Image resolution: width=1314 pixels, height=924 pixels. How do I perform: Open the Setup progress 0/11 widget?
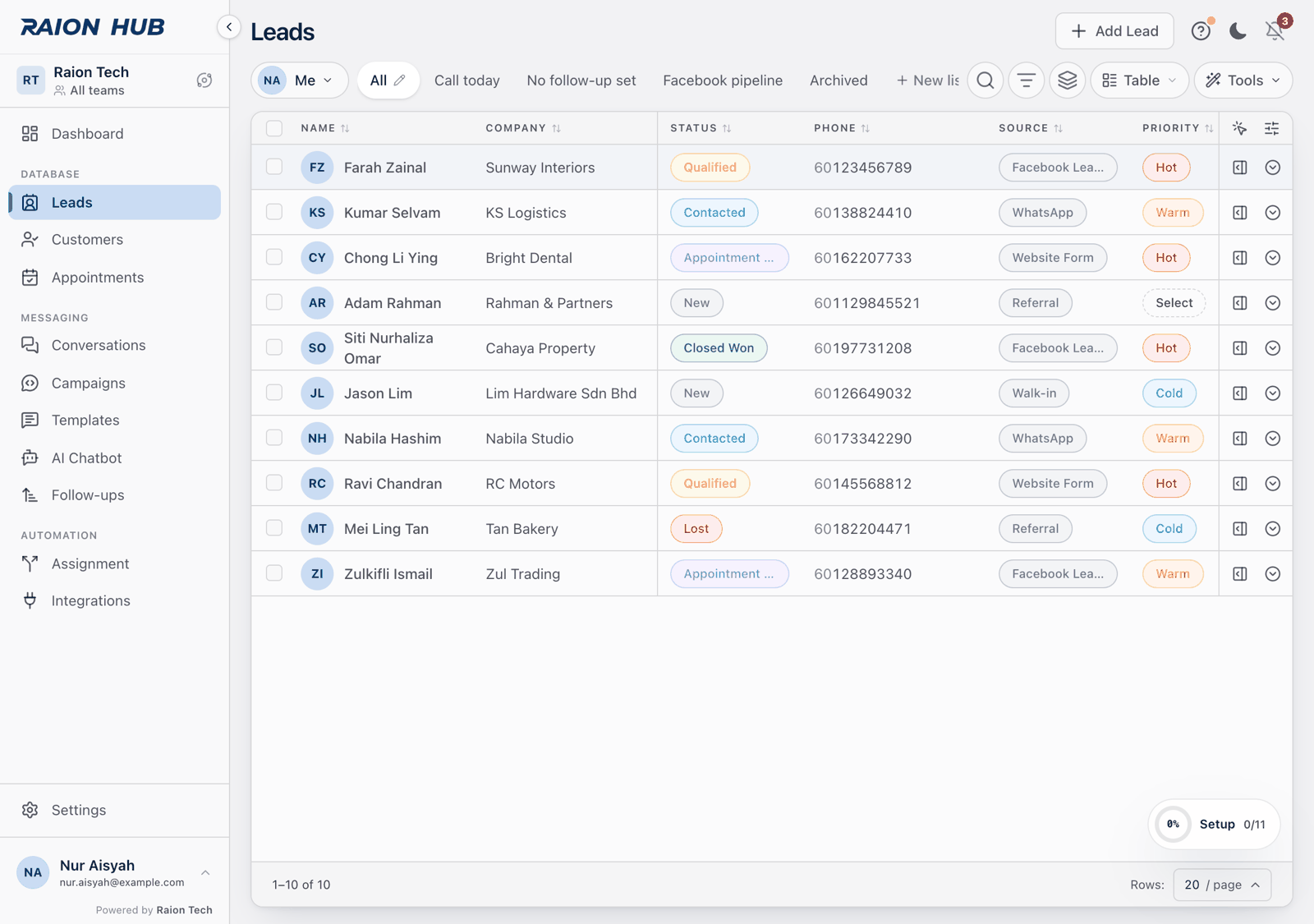[1214, 824]
